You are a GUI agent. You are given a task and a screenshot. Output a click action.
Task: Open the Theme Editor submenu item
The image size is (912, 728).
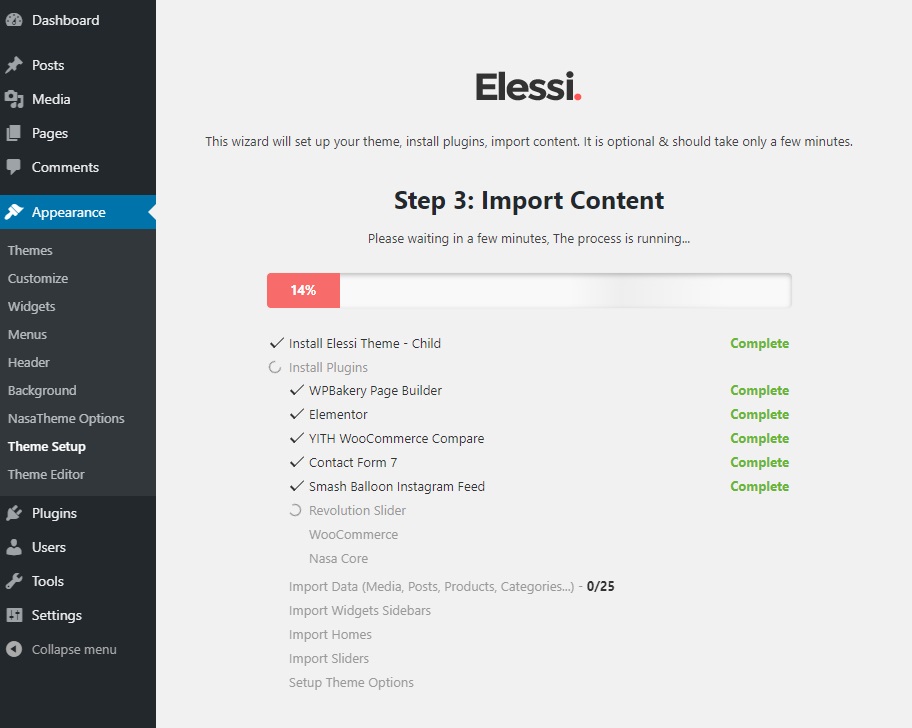[46, 474]
